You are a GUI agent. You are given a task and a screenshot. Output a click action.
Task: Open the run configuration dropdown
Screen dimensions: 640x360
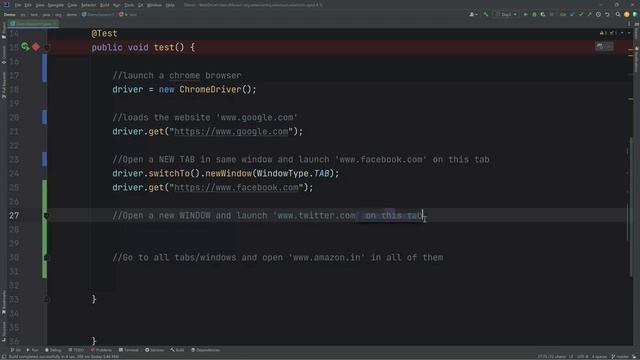(x=506, y=14)
